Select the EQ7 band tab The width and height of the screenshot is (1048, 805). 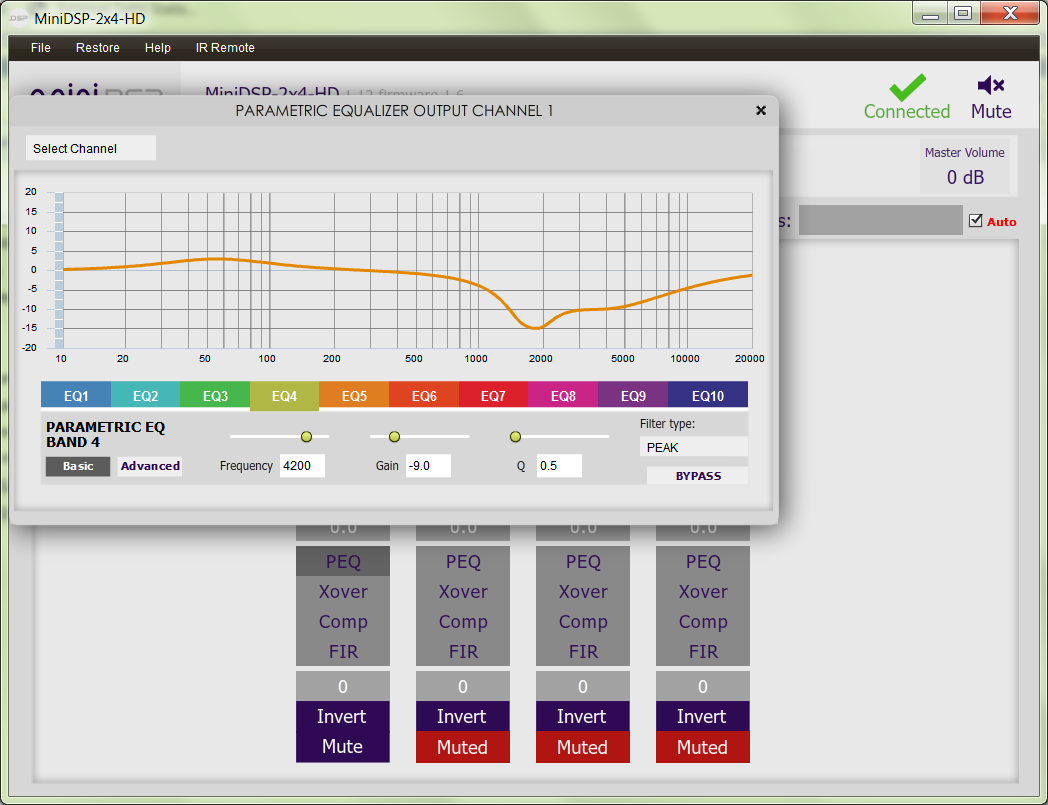coord(493,396)
